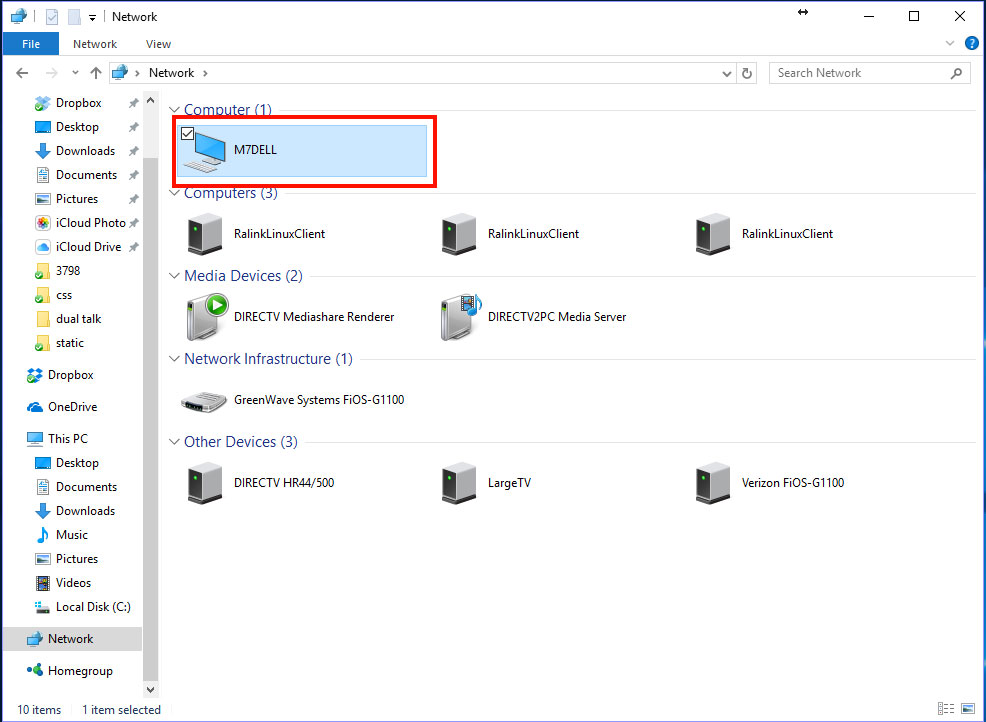This screenshot has height=722, width=986.
Task: Click New folder icon in title bar
Action: [x=74, y=17]
